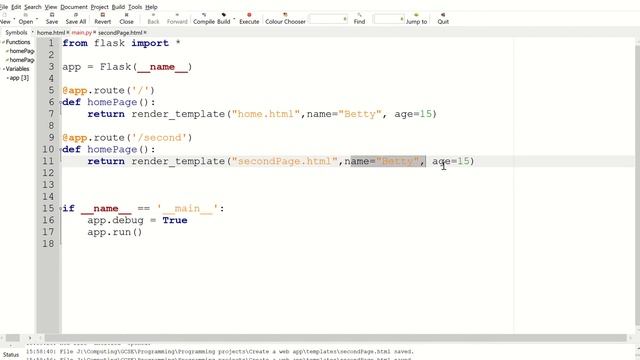Open the Tools menu
Image resolution: width=640 pixels, height=360 pixels.
[135, 7]
